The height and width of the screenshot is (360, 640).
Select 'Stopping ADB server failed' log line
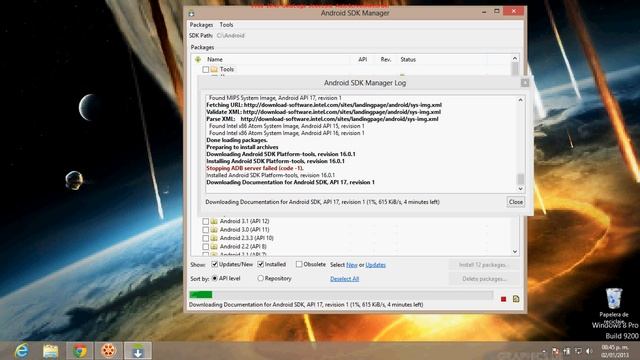click(255, 168)
